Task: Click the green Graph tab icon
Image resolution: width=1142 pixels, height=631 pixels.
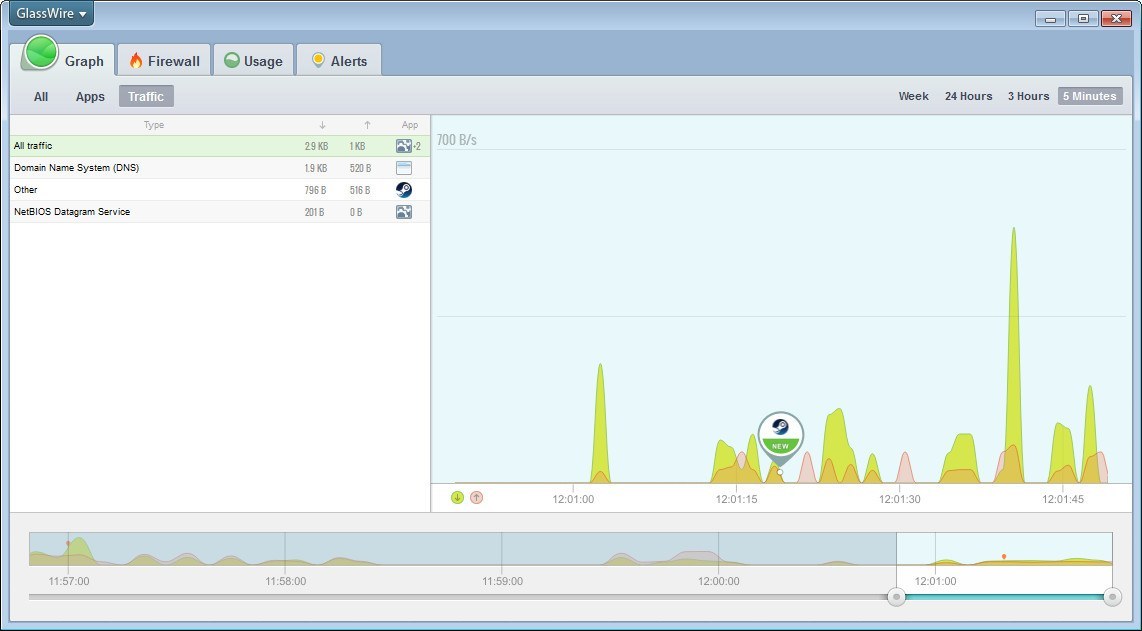Action: click(38, 53)
